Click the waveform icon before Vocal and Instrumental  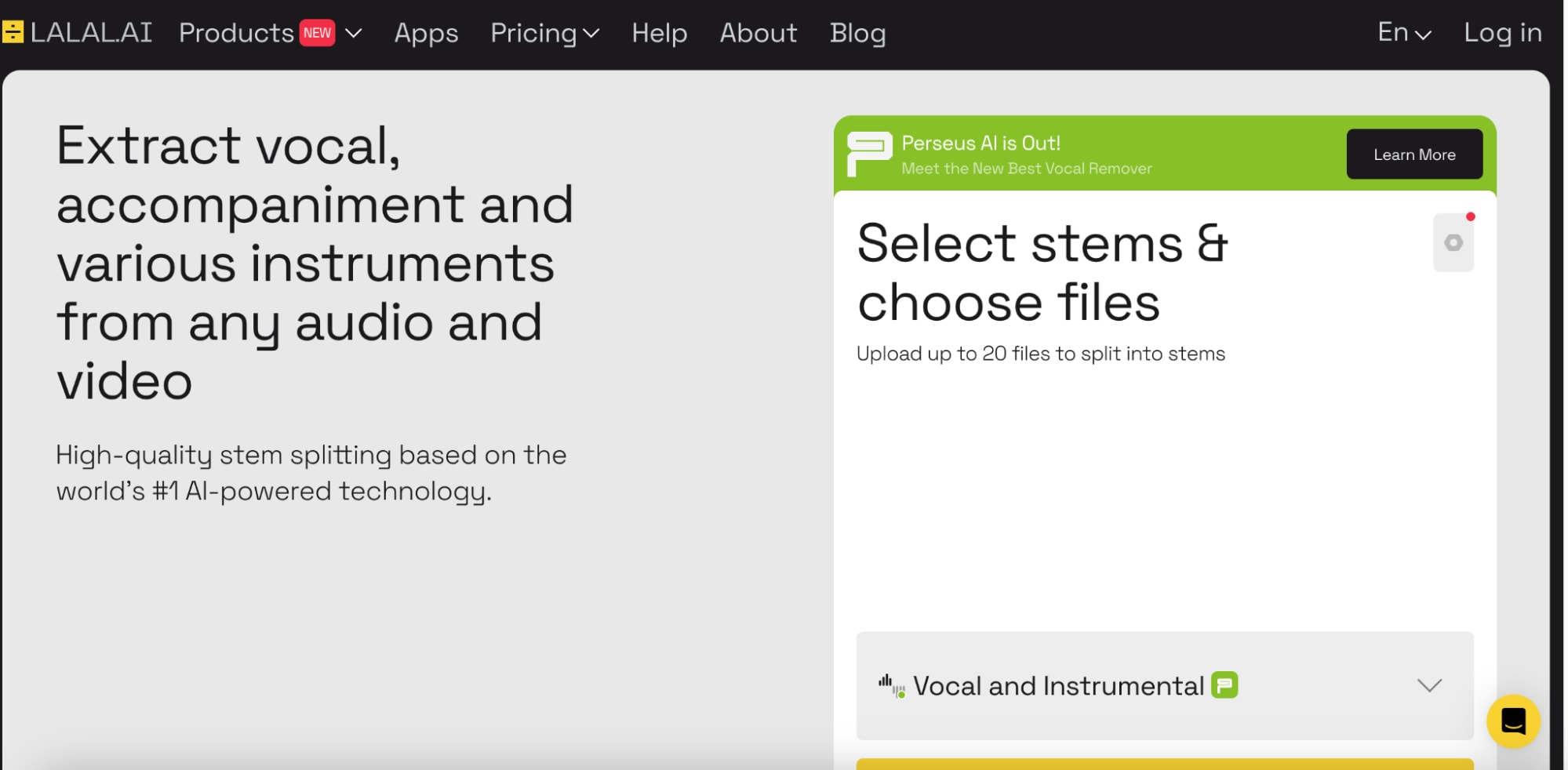tap(892, 686)
